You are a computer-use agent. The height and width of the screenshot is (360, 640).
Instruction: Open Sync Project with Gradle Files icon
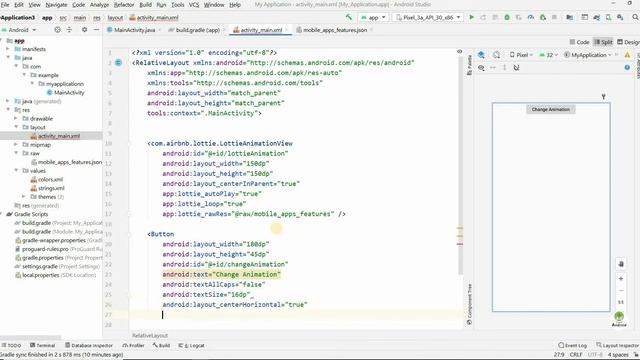(x=596, y=17)
